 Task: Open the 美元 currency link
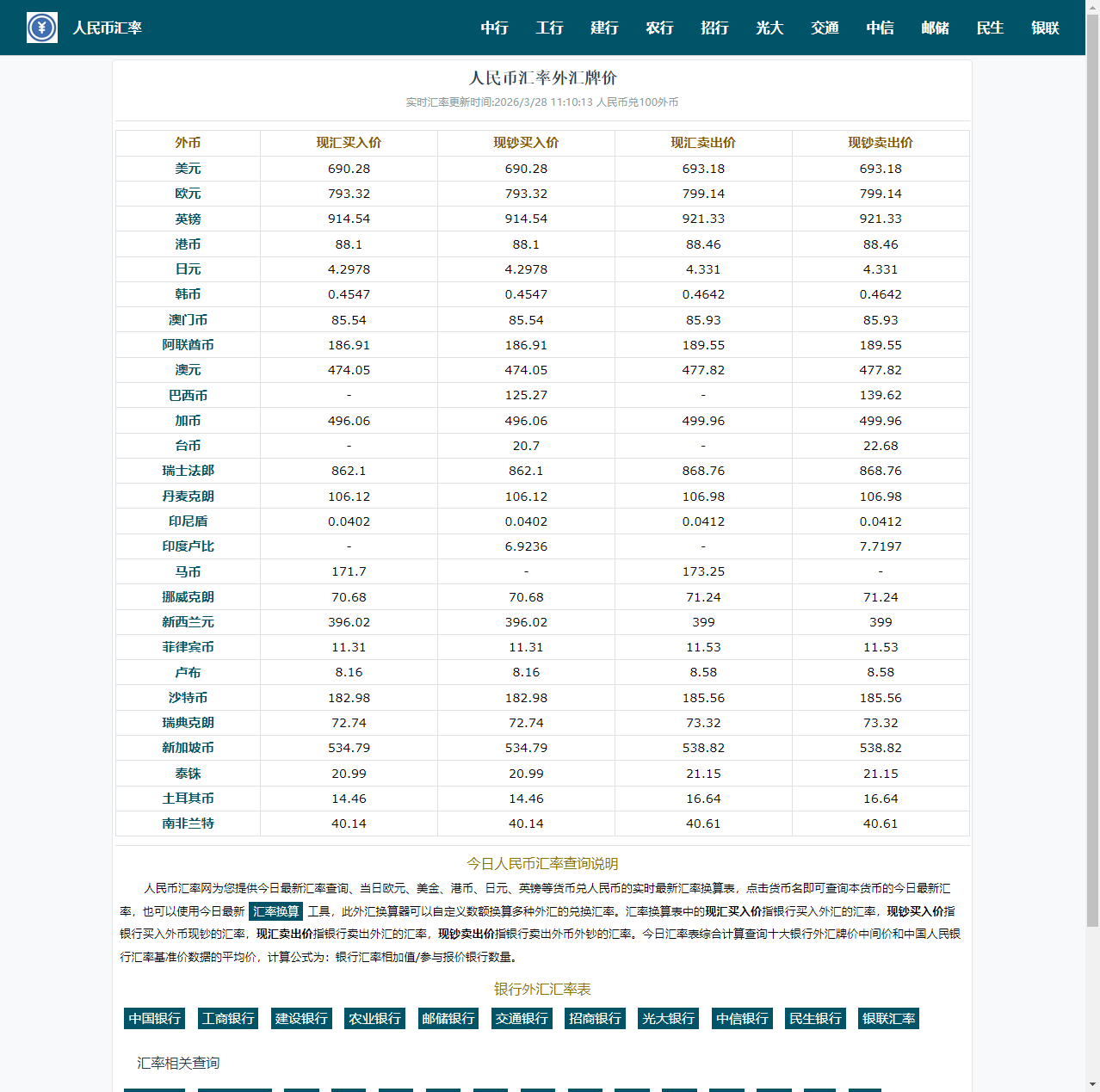coord(188,169)
